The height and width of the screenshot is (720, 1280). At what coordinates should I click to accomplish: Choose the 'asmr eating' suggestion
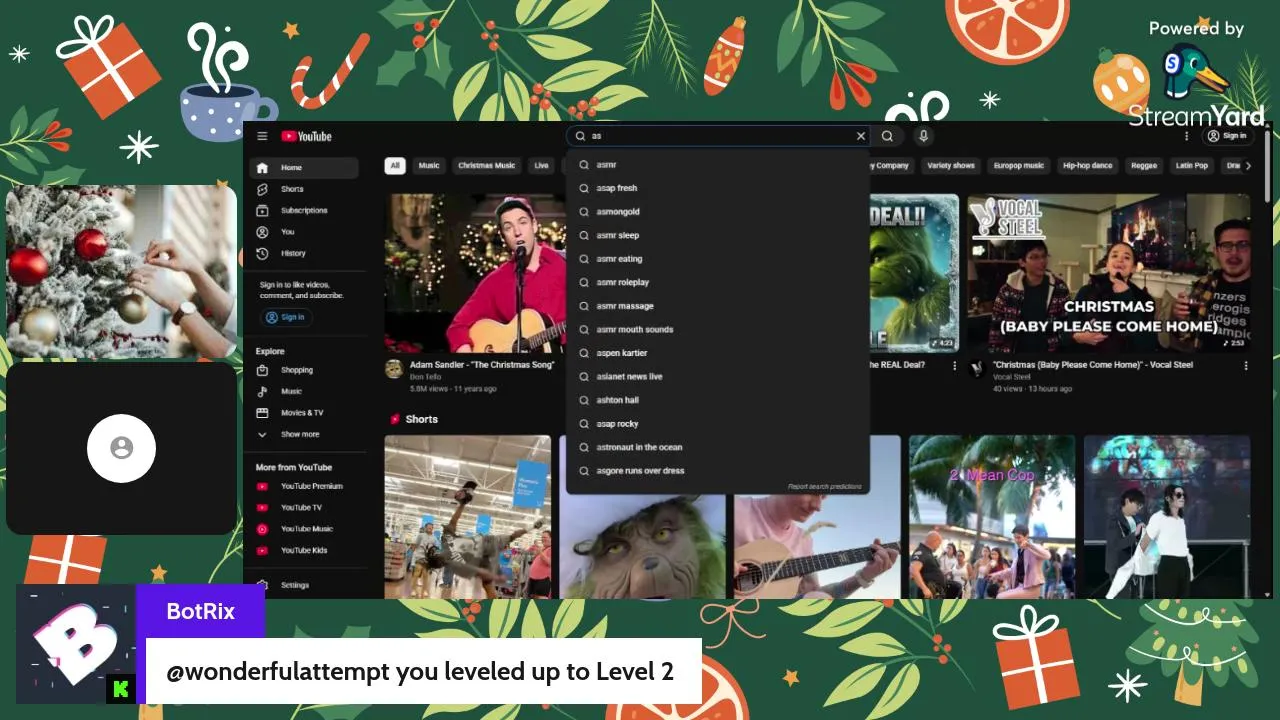coord(717,259)
